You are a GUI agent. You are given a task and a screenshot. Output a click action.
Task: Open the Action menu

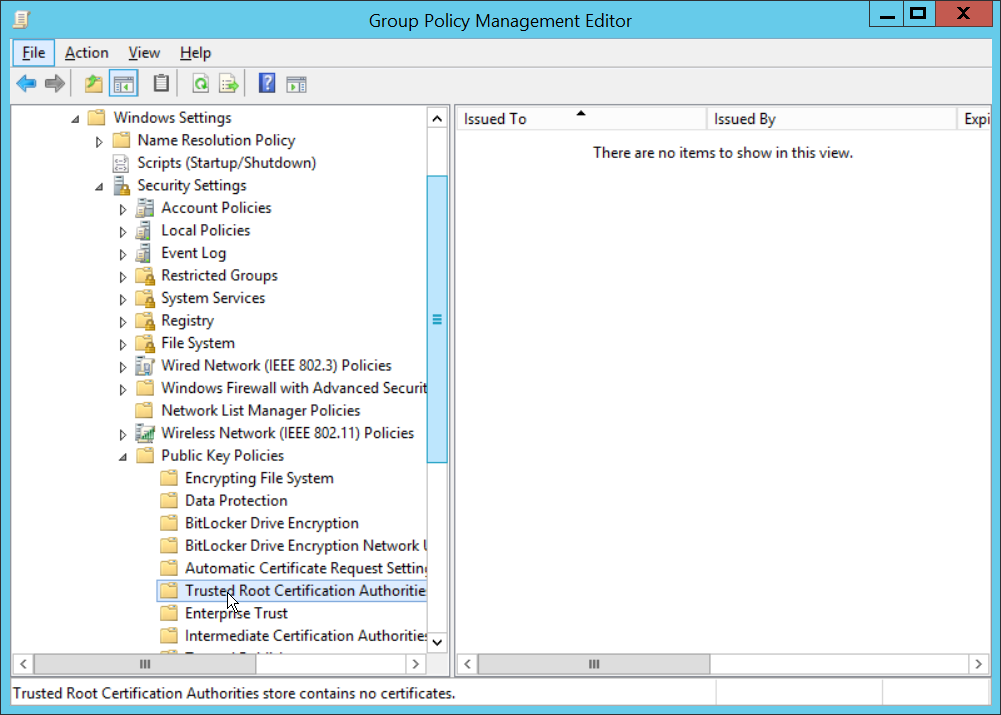coord(86,53)
